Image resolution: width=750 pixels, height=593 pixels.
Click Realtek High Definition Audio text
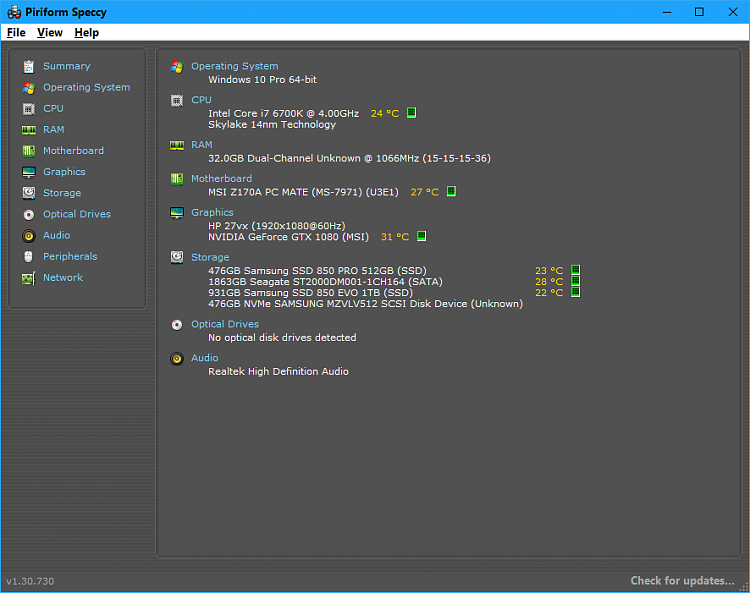(x=278, y=372)
